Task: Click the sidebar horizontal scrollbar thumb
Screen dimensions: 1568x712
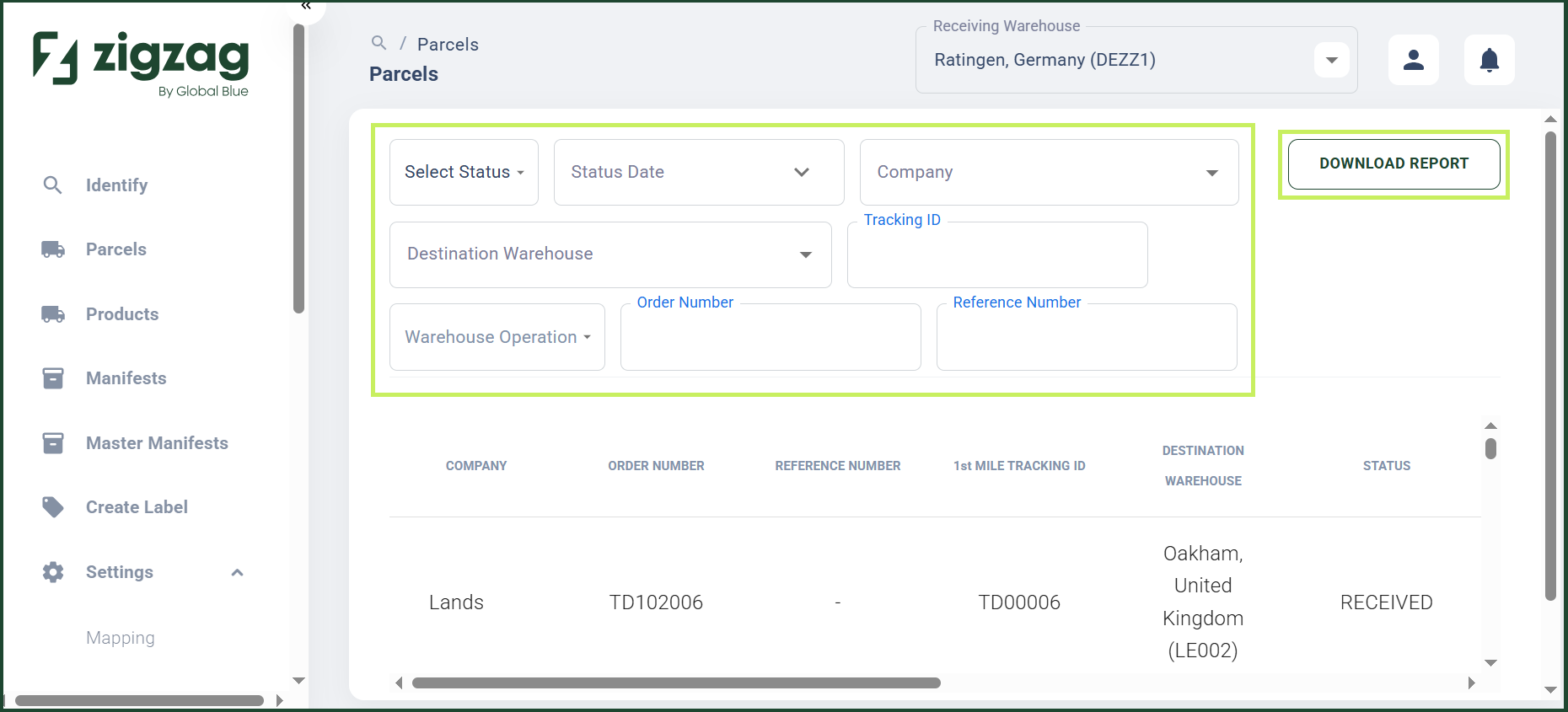Action: click(139, 700)
